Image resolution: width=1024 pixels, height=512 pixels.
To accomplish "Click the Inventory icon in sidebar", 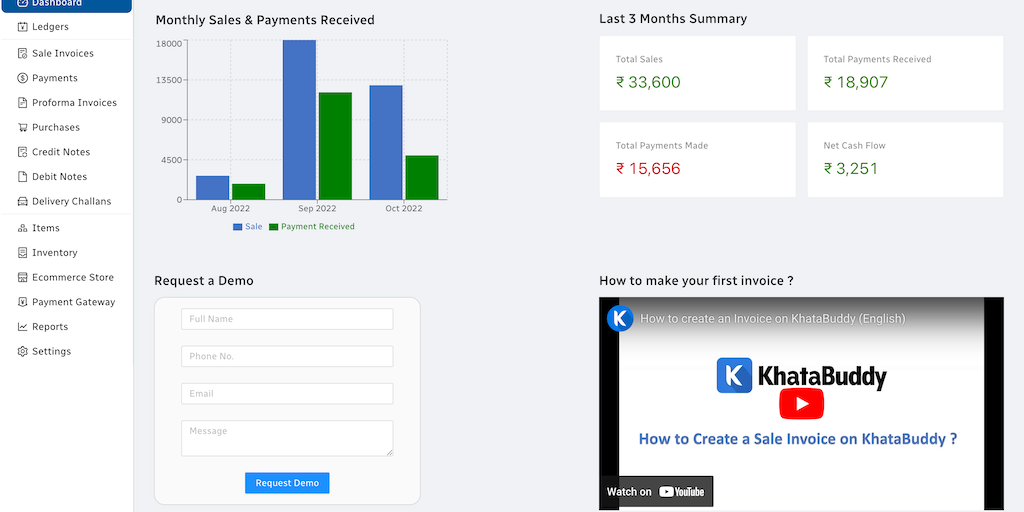I will click(x=23, y=253).
